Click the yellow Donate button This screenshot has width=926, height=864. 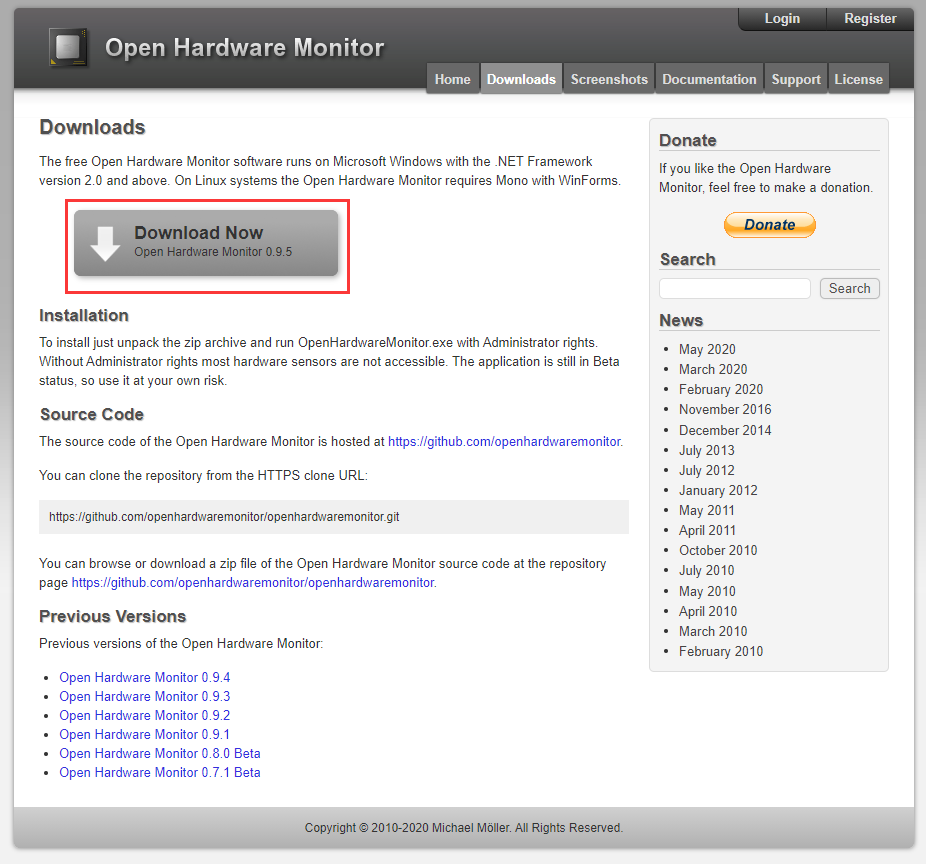click(x=770, y=225)
